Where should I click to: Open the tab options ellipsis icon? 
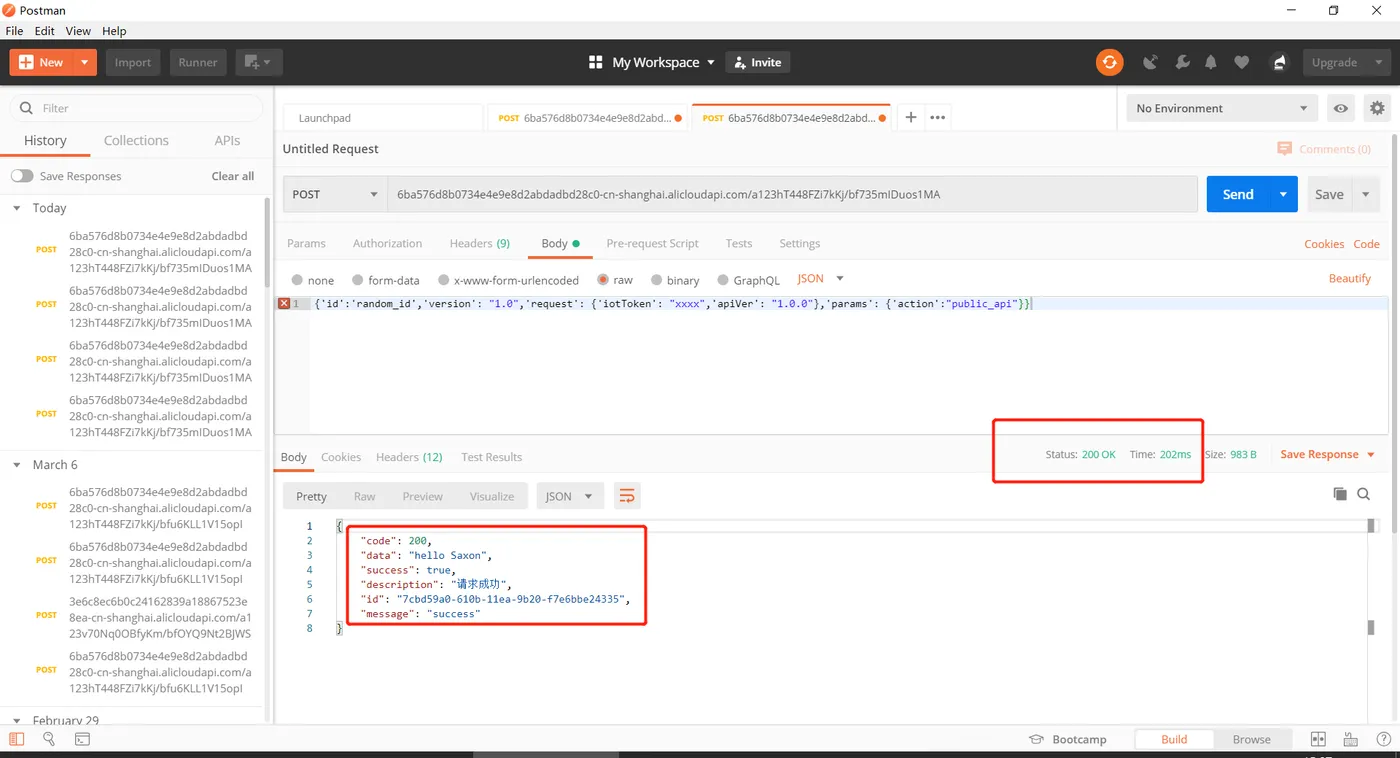[937, 117]
